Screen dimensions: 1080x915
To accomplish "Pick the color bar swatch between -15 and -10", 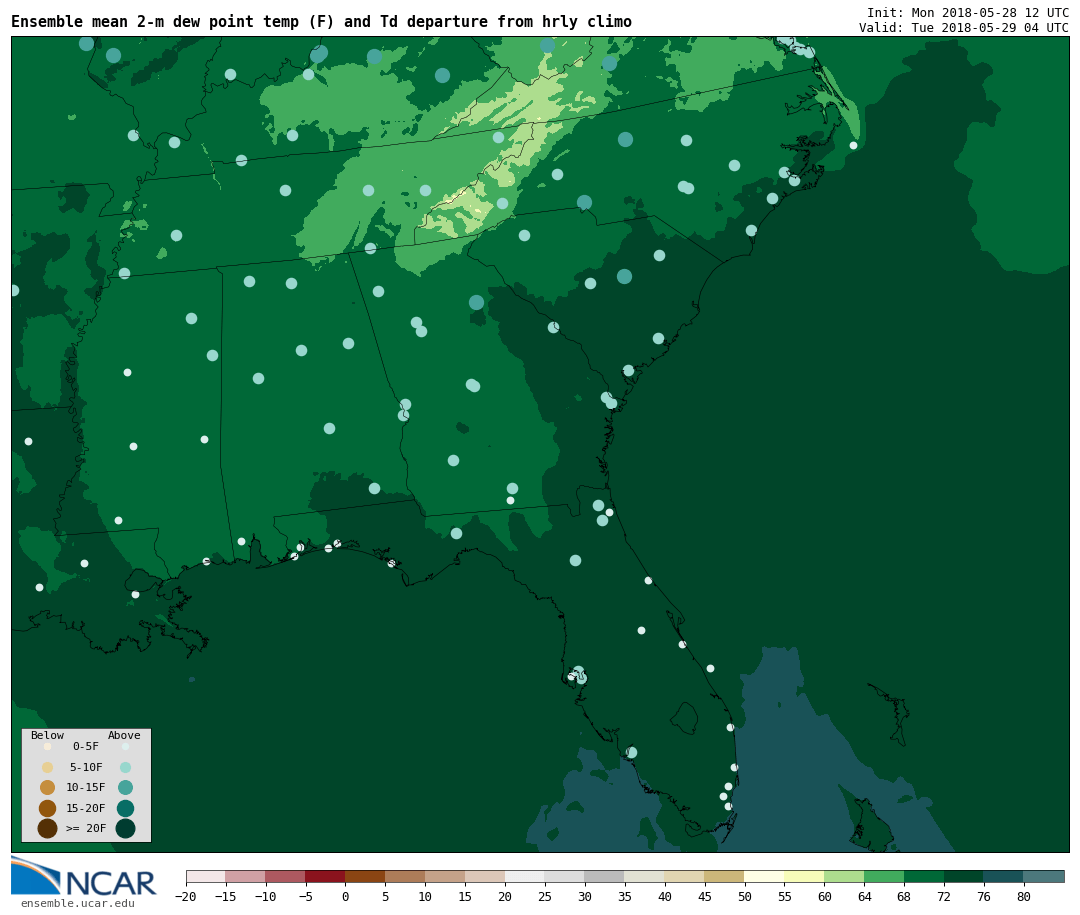I will pos(245,876).
